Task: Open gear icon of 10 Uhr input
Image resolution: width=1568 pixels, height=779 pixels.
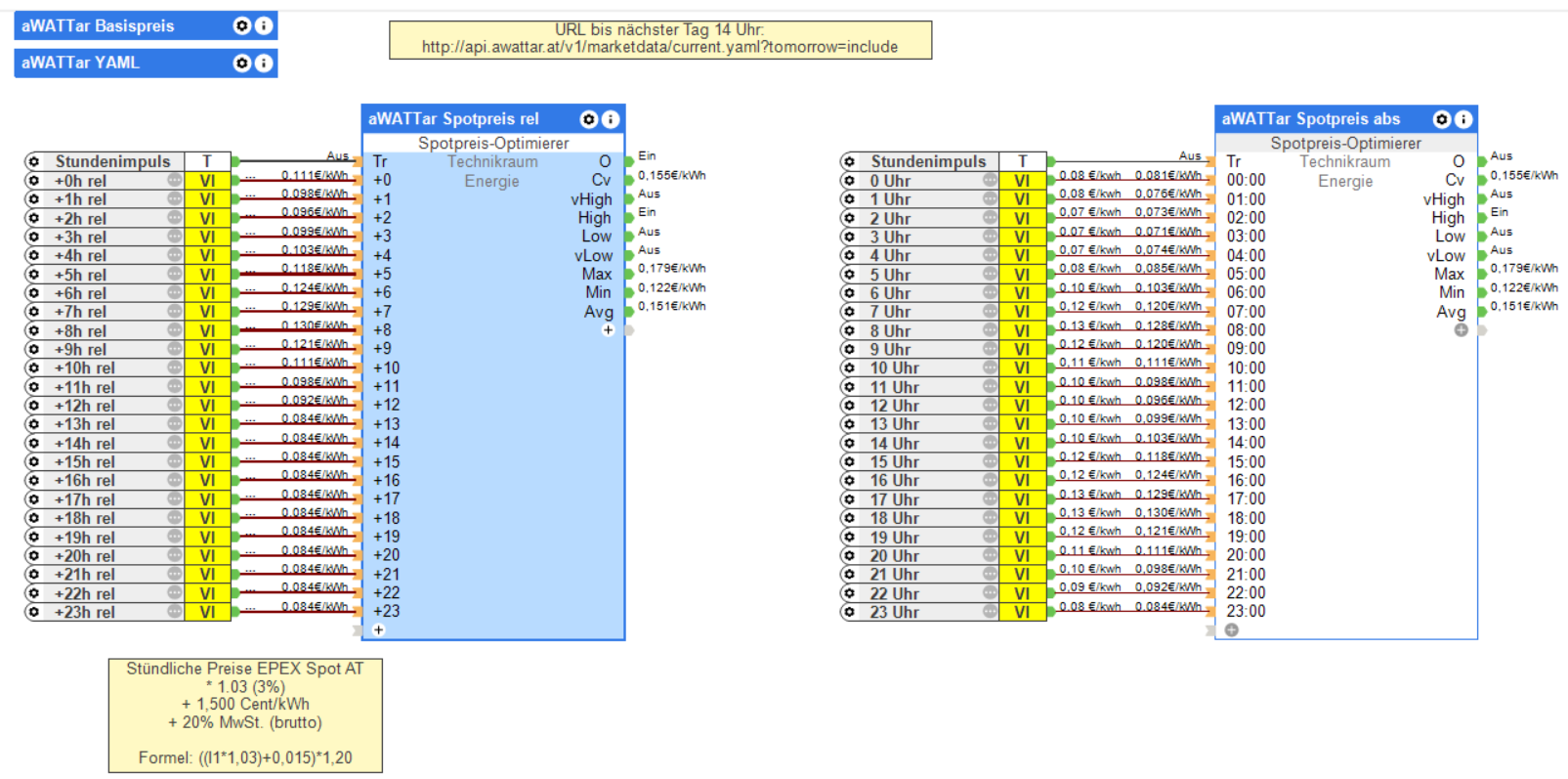Action: click(x=849, y=368)
